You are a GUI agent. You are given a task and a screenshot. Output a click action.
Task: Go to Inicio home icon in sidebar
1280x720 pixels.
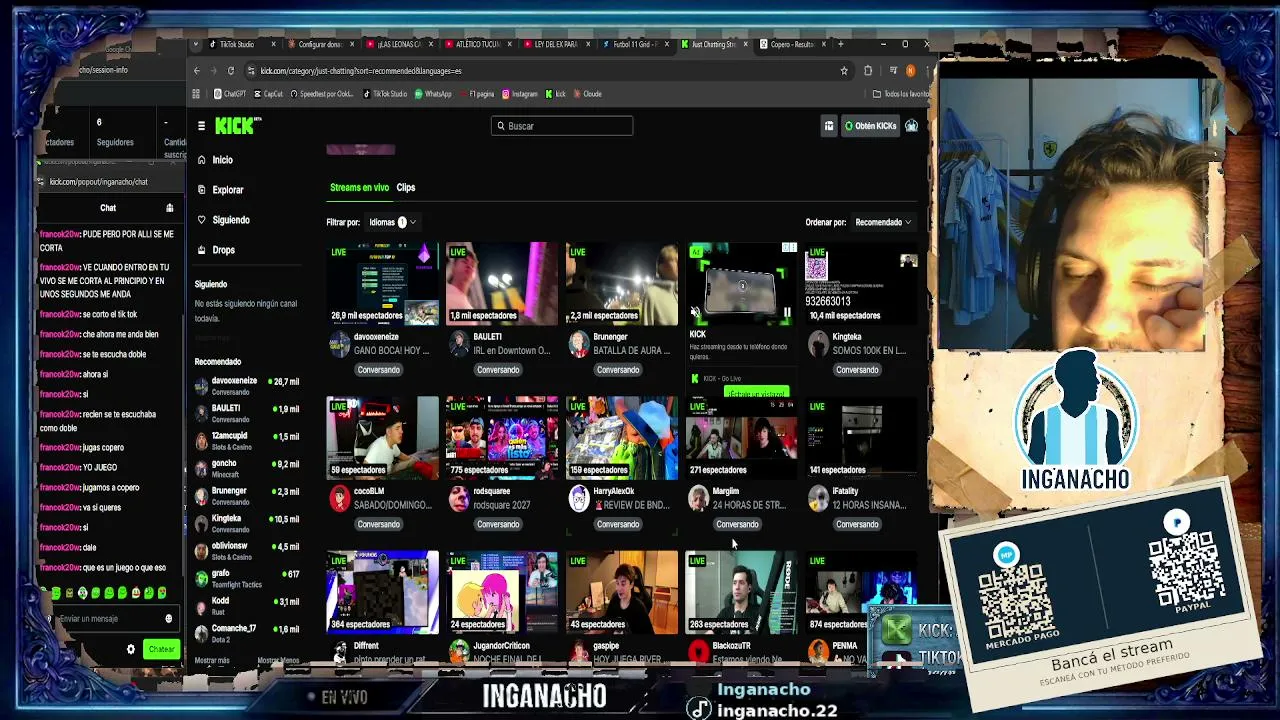pyautogui.click(x=202, y=160)
